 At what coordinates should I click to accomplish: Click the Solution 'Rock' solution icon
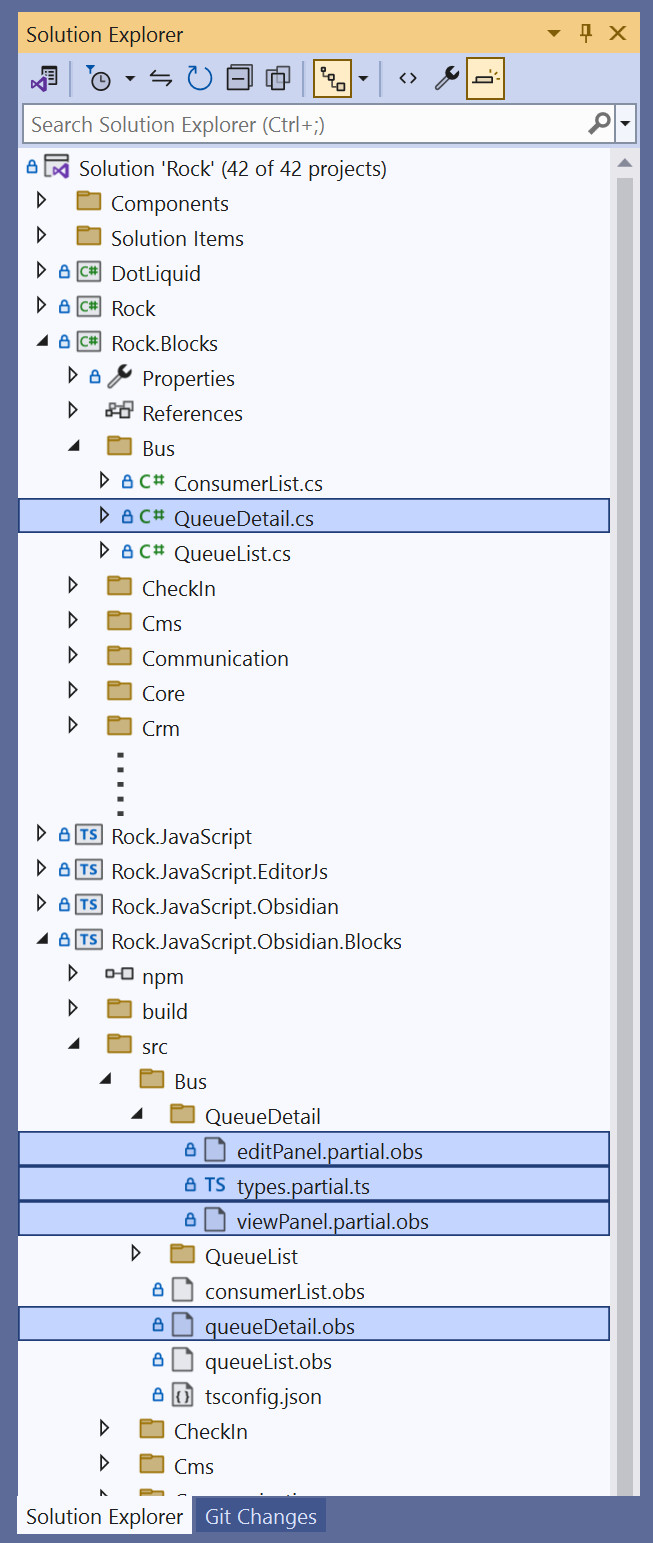[56, 167]
